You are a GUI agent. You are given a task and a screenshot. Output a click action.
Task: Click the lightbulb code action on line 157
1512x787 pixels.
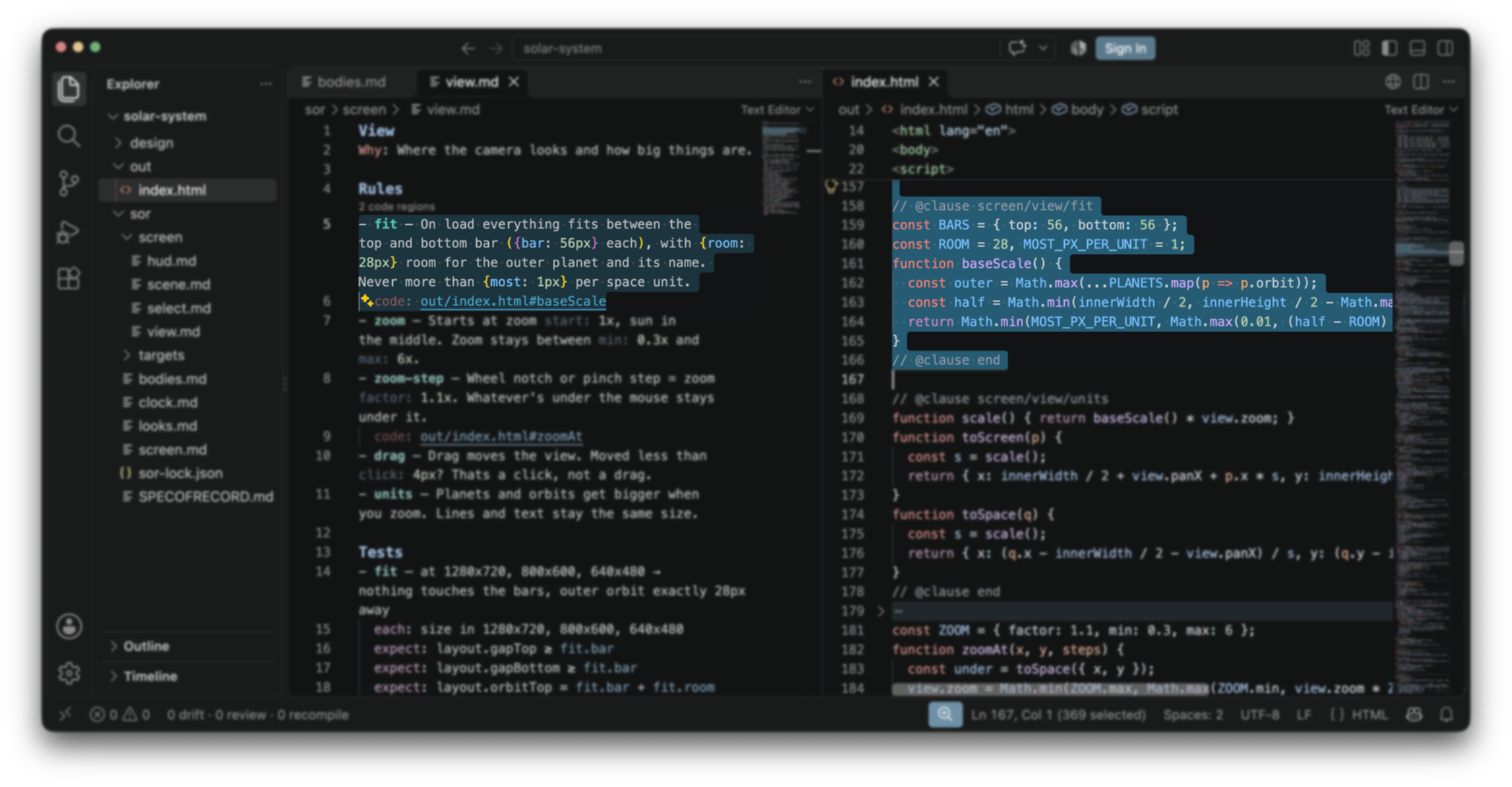(x=831, y=186)
